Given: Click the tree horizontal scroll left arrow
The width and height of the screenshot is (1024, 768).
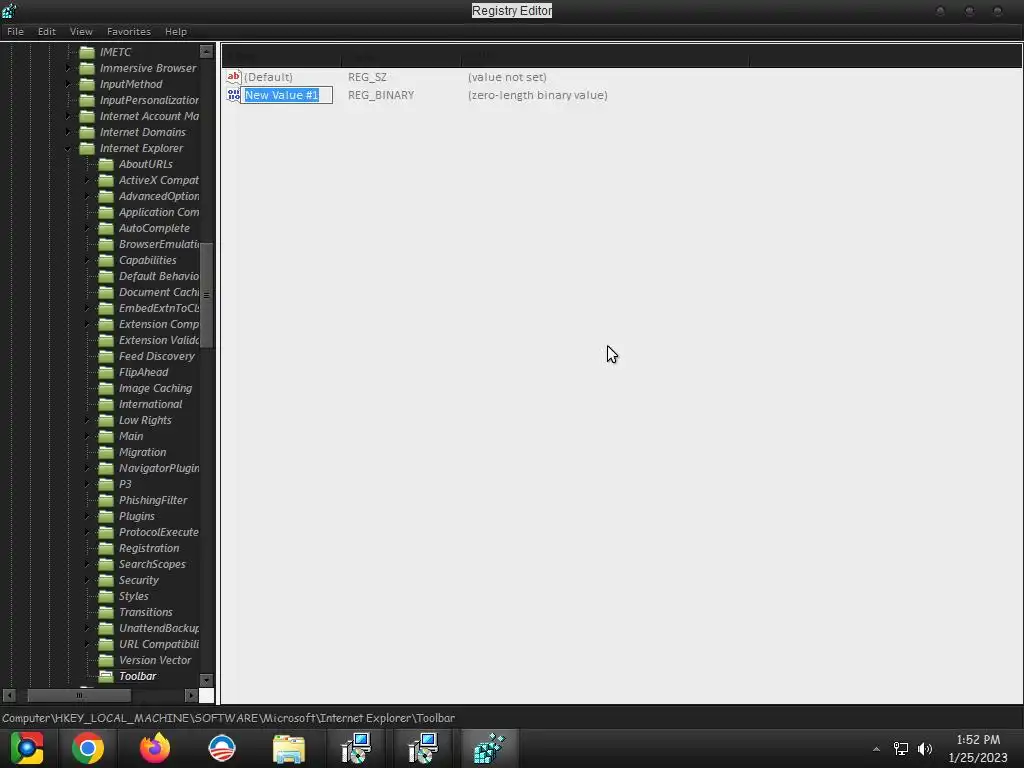Looking at the screenshot, I should click(x=9, y=696).
